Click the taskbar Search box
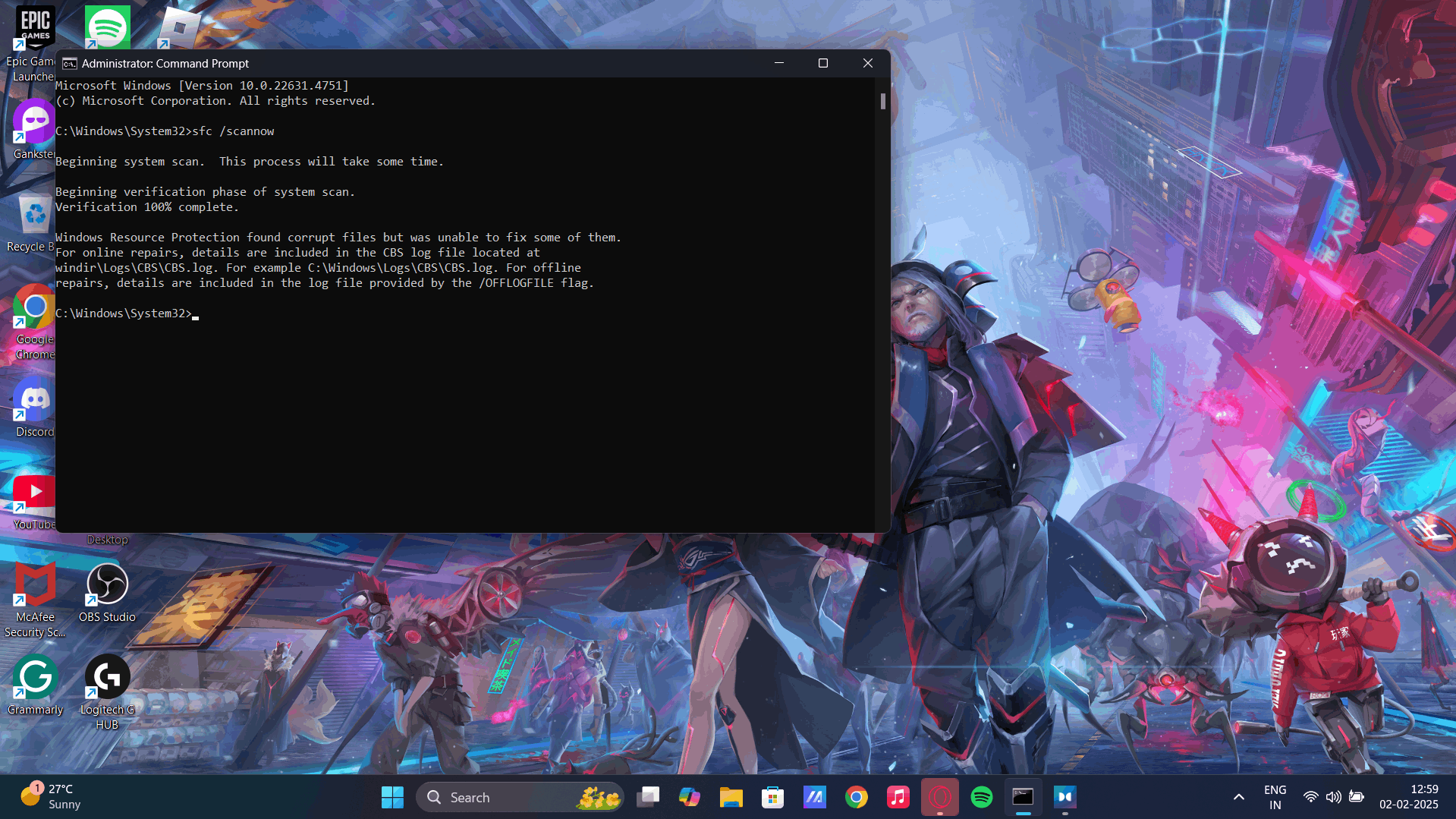This screenshot has width=1456, height=819. (x=520, y=797)
